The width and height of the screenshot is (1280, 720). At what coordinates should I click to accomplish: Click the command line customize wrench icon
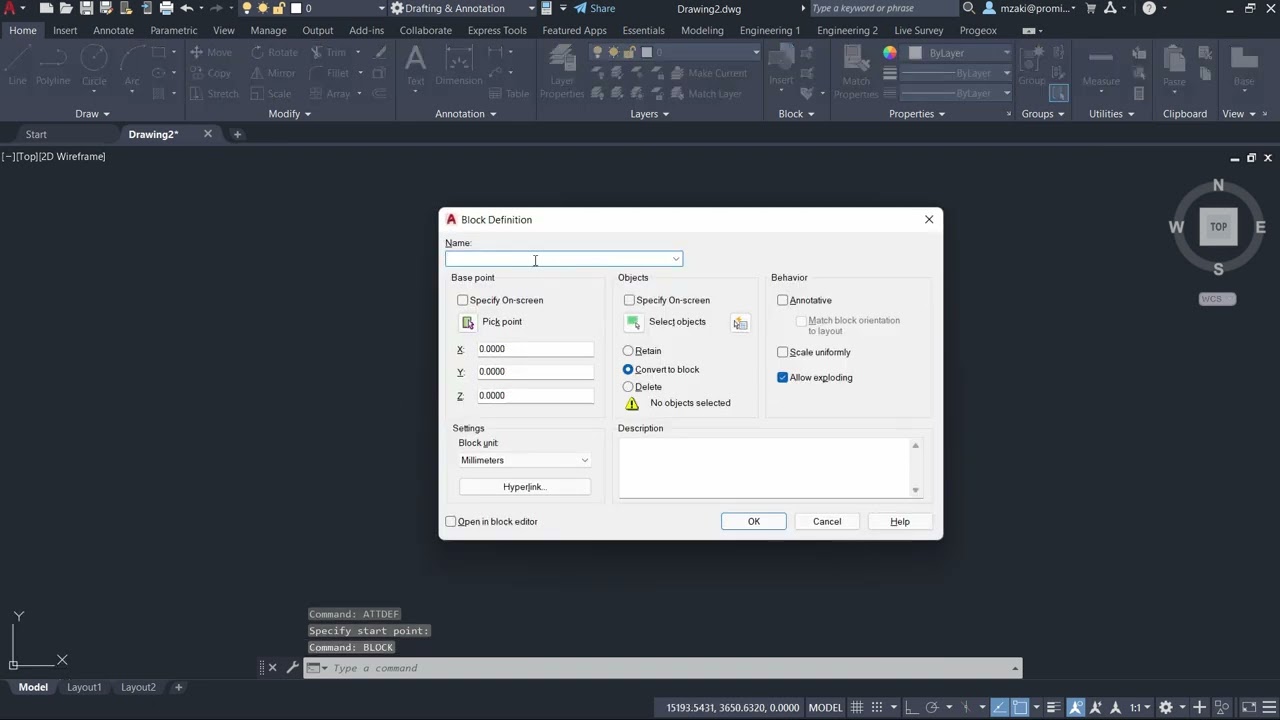point(292,668)
